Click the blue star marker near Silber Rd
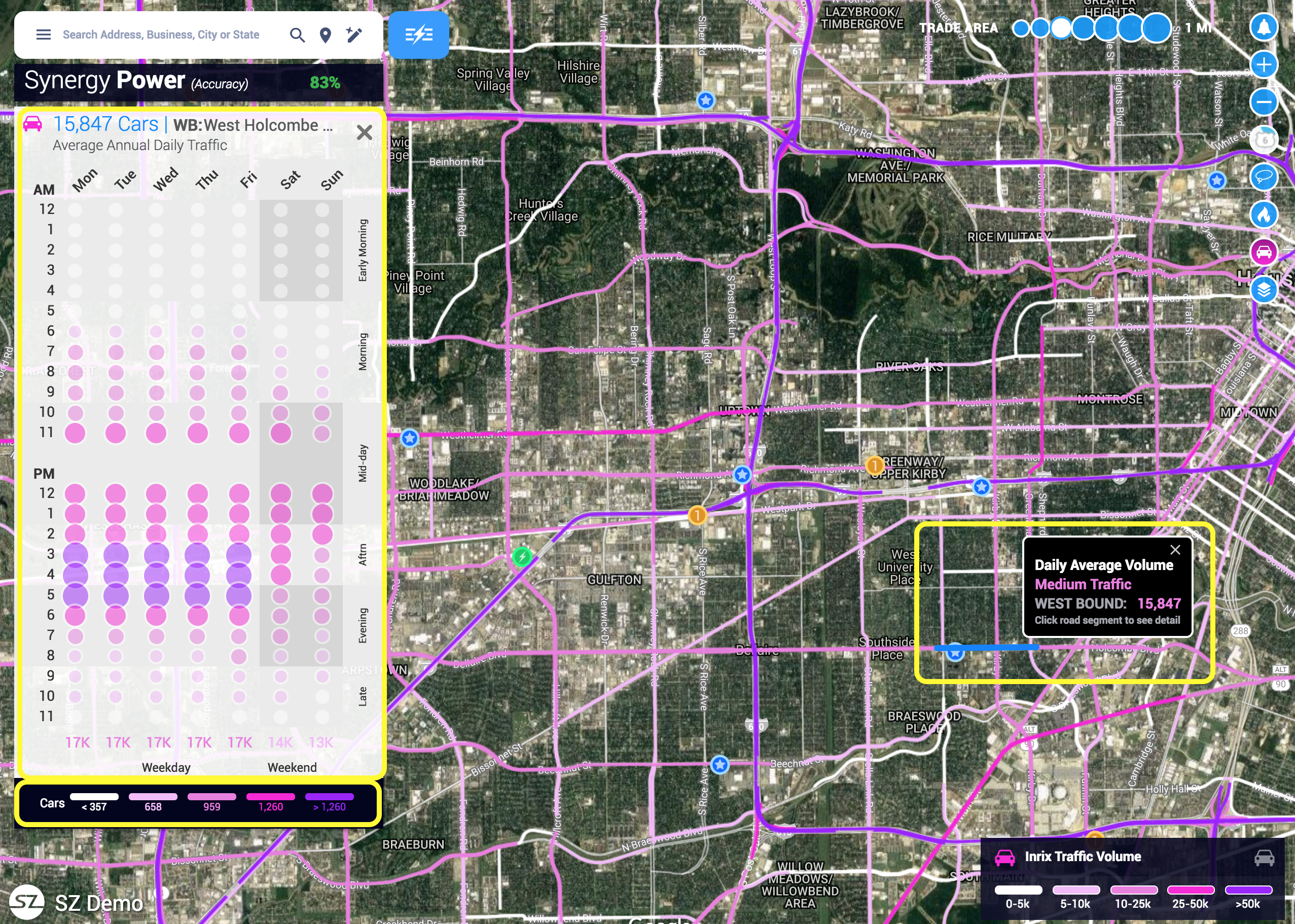 (706, 101)
